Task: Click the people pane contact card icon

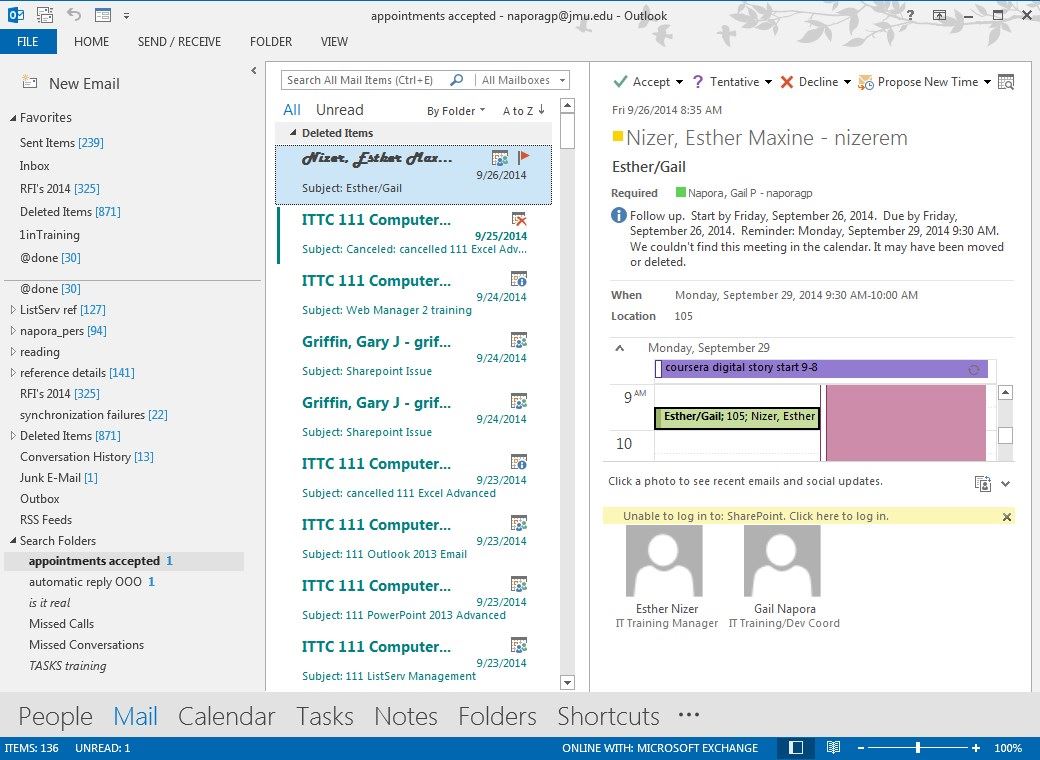Action: (x=982, y=483)
